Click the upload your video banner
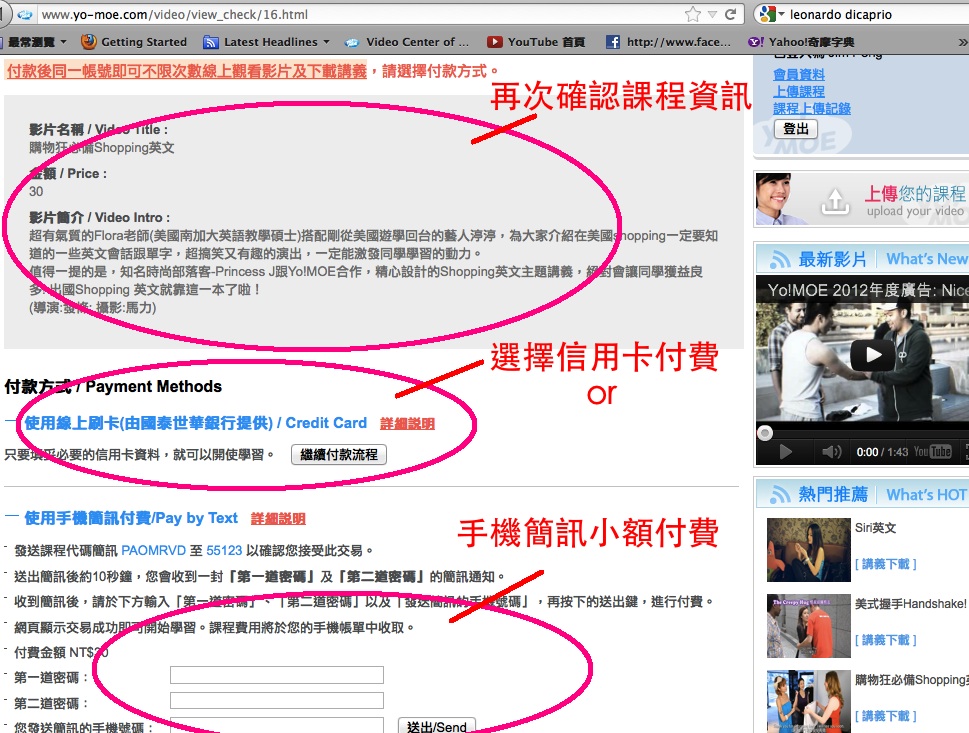969x733 pixels. (861, 199)
